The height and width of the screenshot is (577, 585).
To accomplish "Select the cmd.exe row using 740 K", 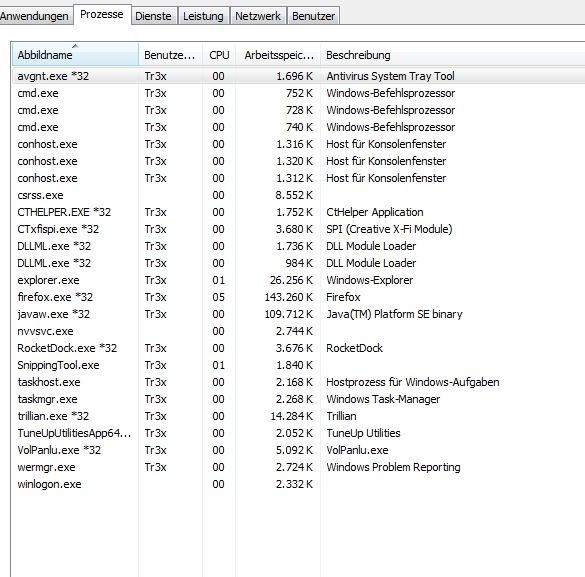I will (x=298, y=127).
